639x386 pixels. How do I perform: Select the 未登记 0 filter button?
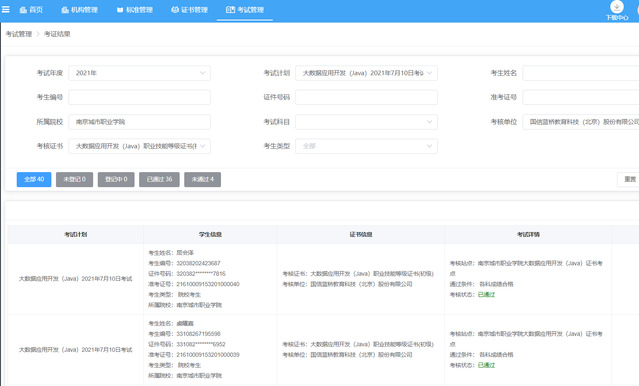click(75, 179)
